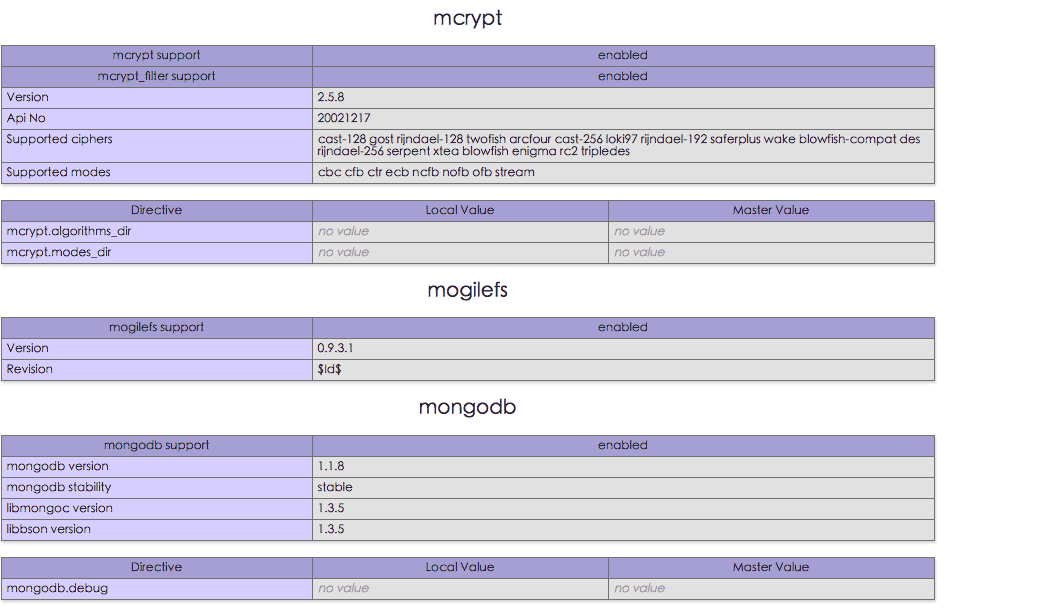Select the Api No value 20021217
The image size is (1046, 613).
coord(344,118)
